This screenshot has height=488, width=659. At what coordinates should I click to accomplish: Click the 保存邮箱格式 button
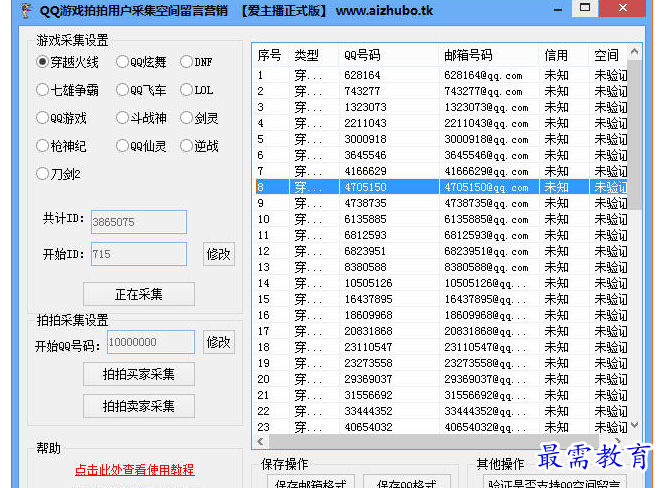[311, 483]
